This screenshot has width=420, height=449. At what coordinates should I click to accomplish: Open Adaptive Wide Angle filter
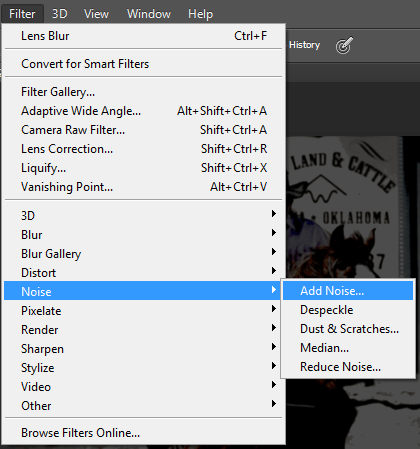pos(144,111)
